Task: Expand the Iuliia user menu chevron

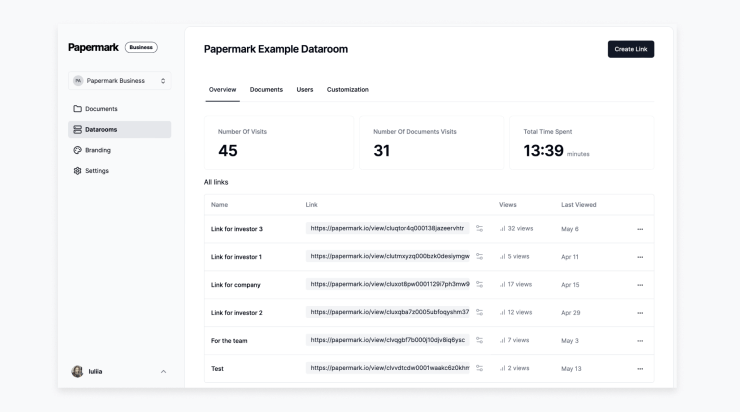Action: click(163, 371)
